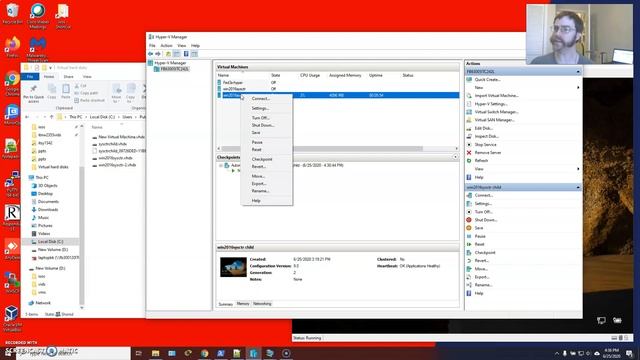Expand View submenu arrow in Actions pane

tap(578, 169)
